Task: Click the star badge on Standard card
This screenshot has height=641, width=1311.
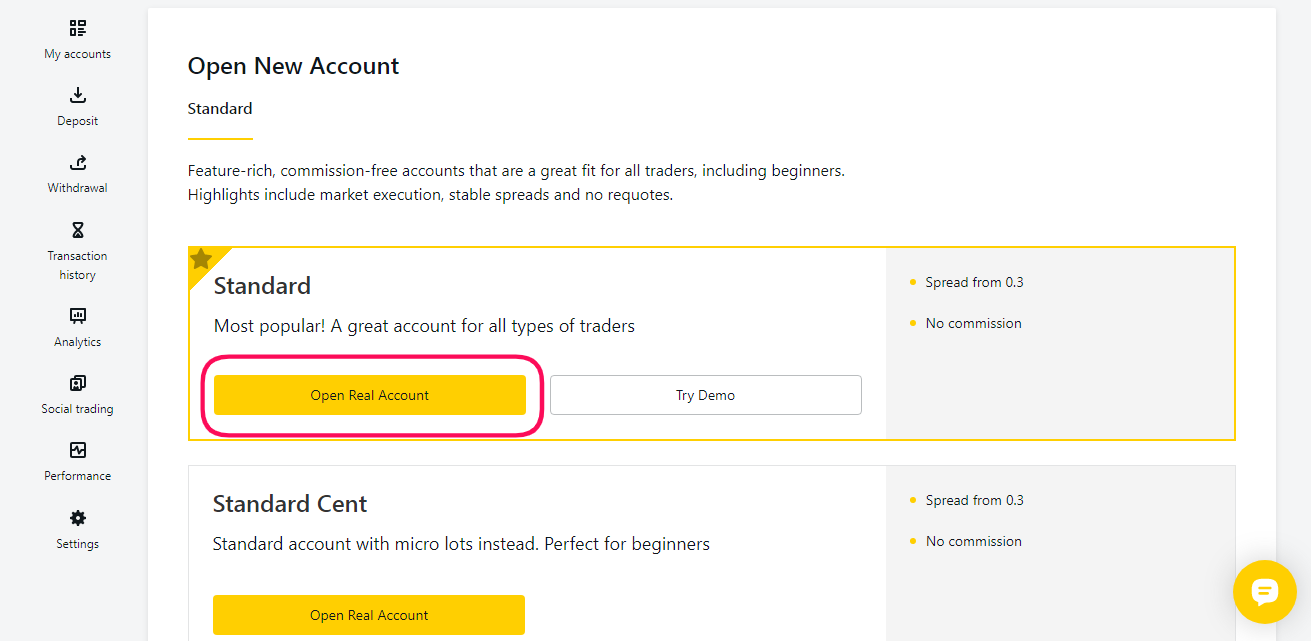Action: click(201, 259)
